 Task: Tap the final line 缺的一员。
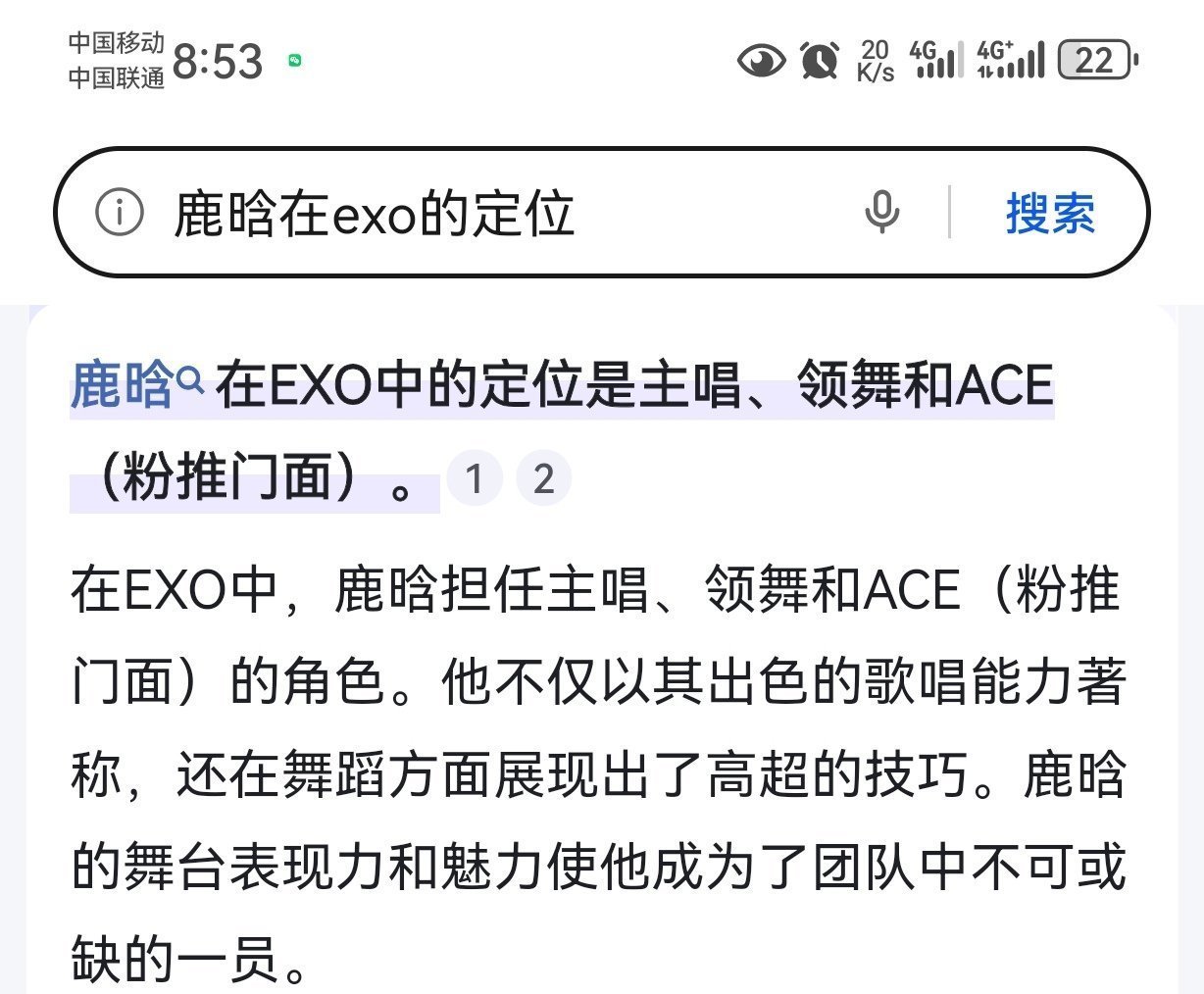tap(190, 960)
